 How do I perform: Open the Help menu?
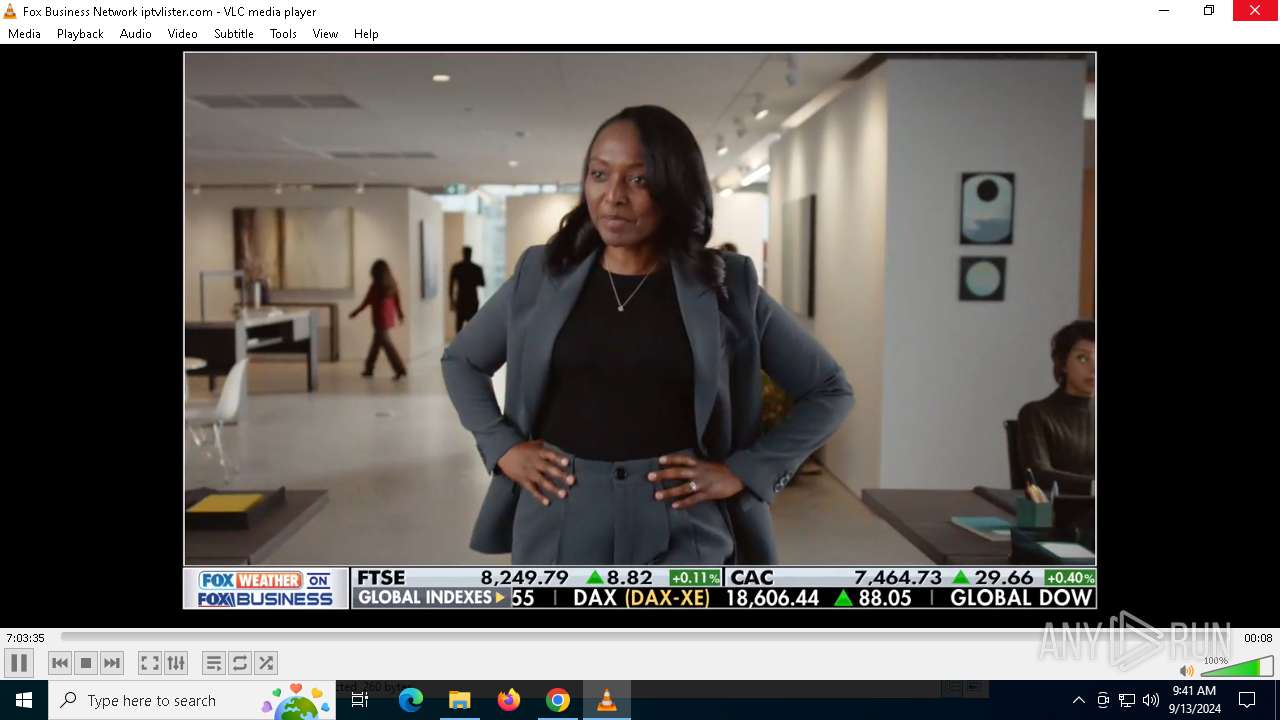point(367,34)
